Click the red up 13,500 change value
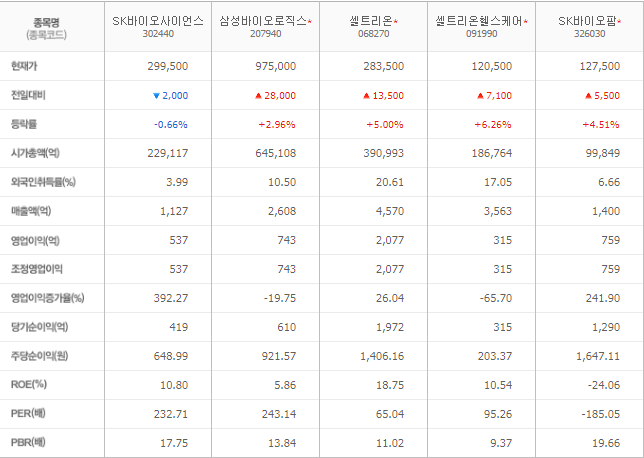The width and height of the screenshot is (644, 458). tap(384, 96)
